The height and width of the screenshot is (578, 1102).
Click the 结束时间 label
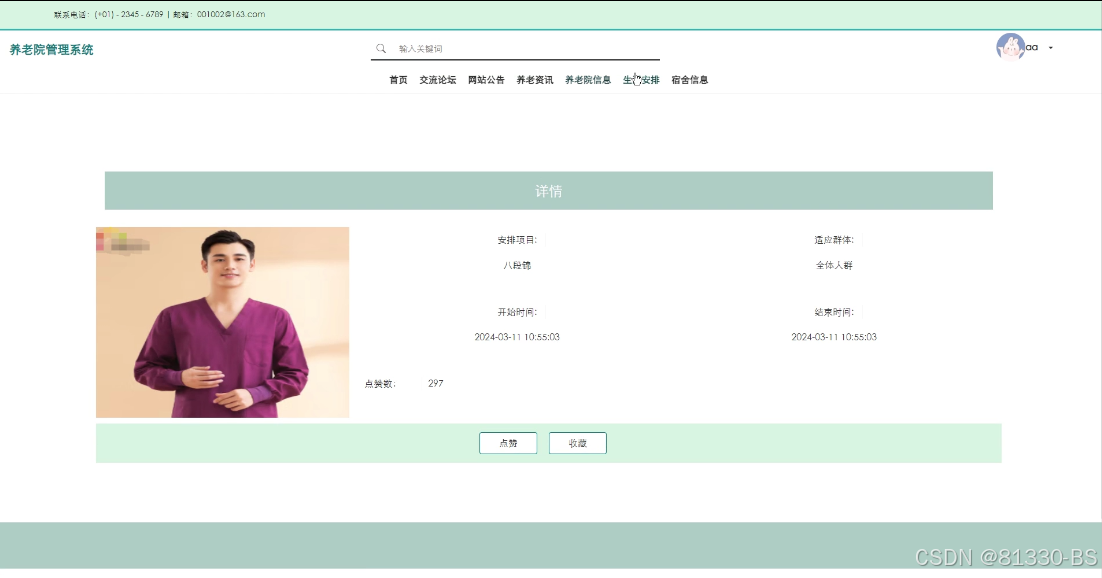coord(834,312)
